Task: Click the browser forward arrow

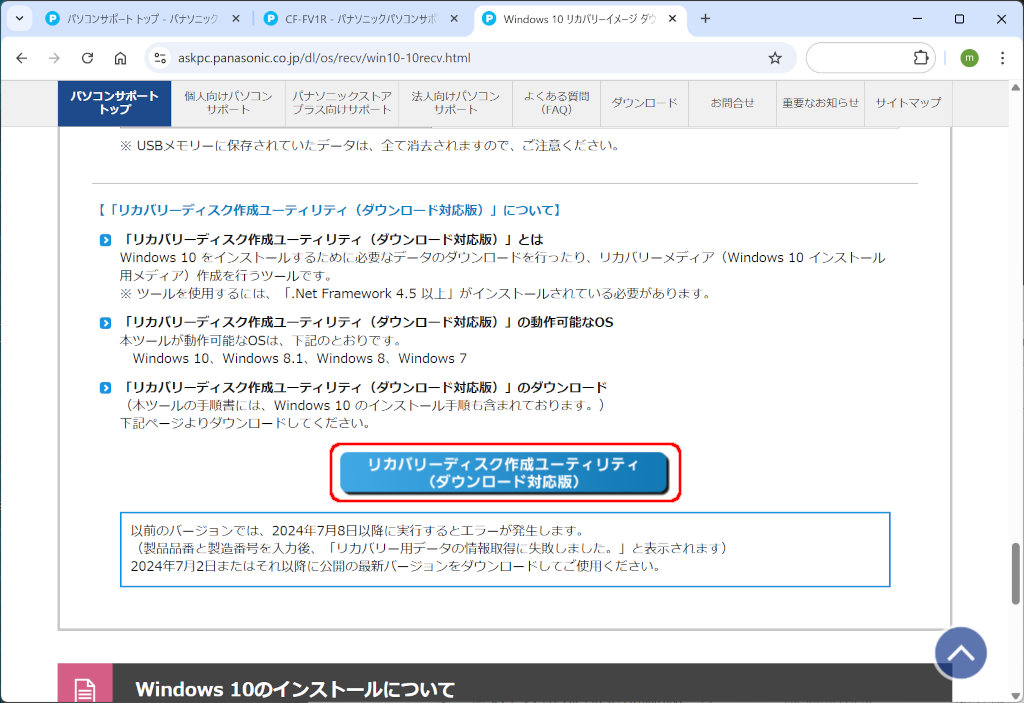Action: click(x=54, y=58)
